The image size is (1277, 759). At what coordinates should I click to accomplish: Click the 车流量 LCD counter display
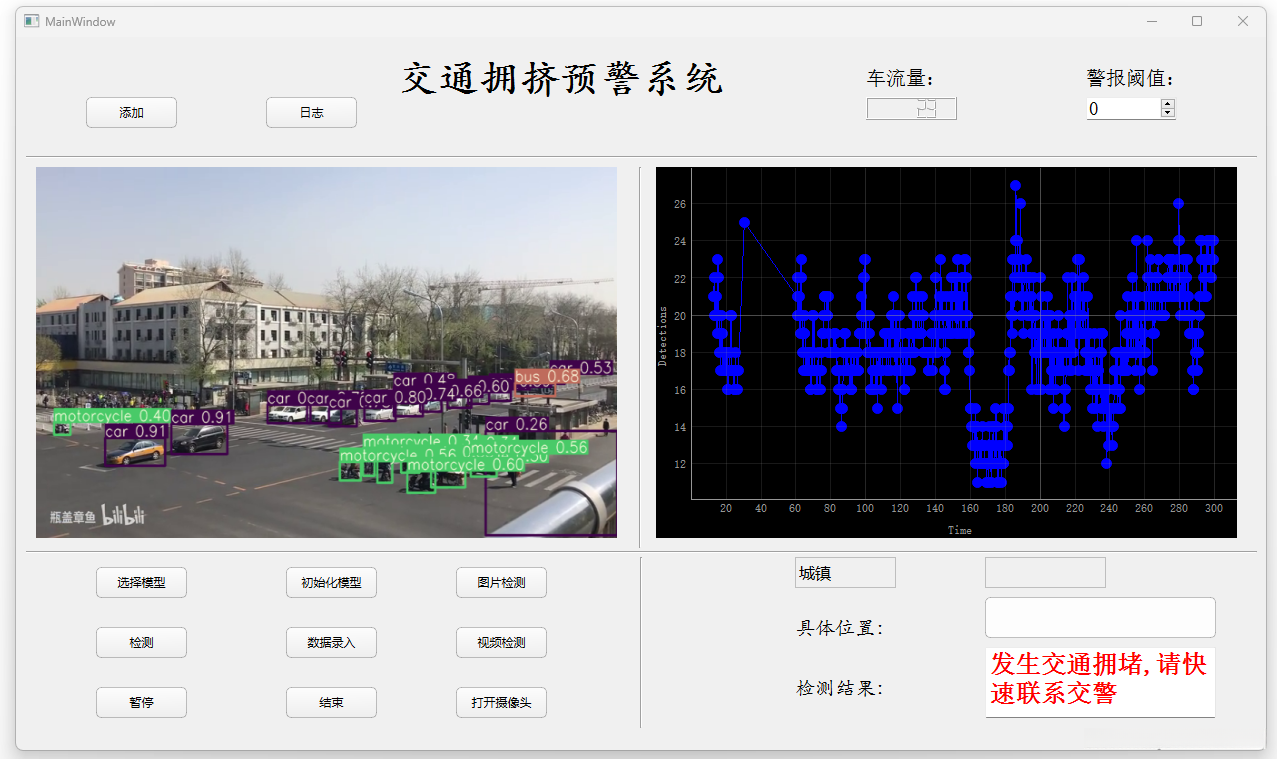911,109
